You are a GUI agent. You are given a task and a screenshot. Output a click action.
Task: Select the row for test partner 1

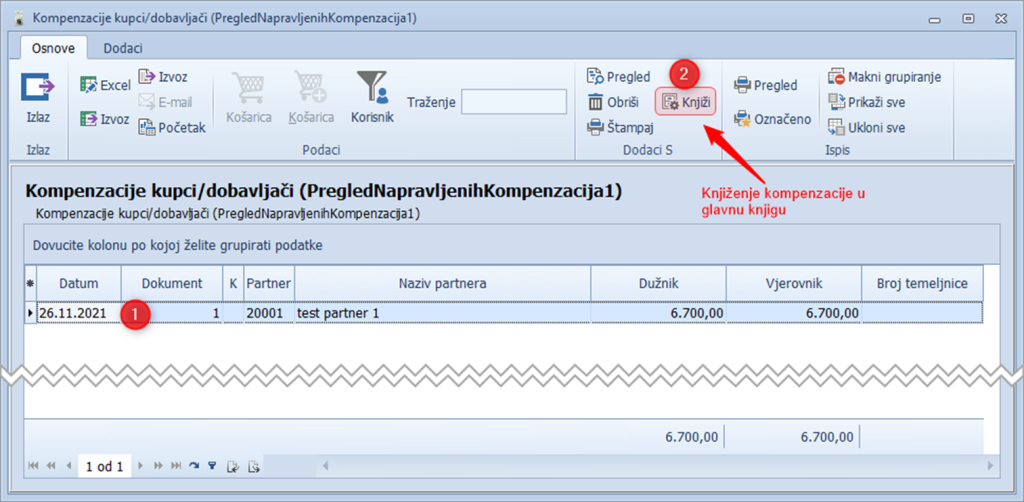[x=440, y=313]
